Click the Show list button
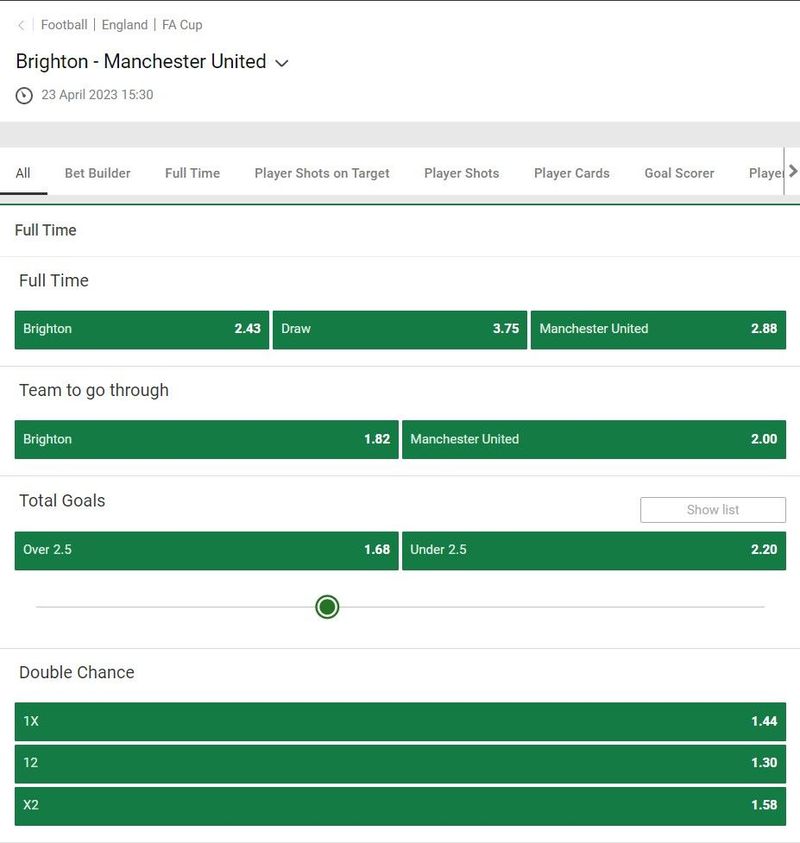 (x=713, y=510)
